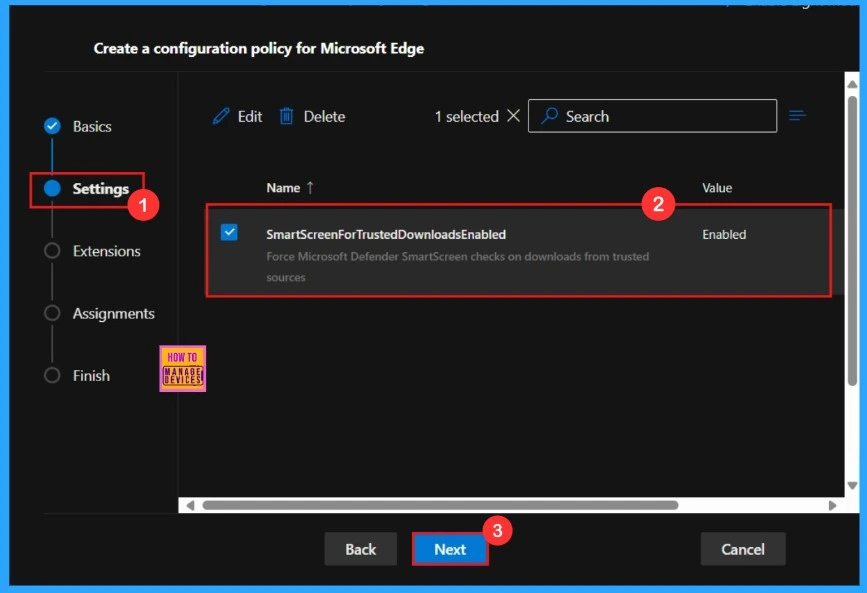Click the Finish step empty circle
867x593 pixels.
tap(52, 376)
